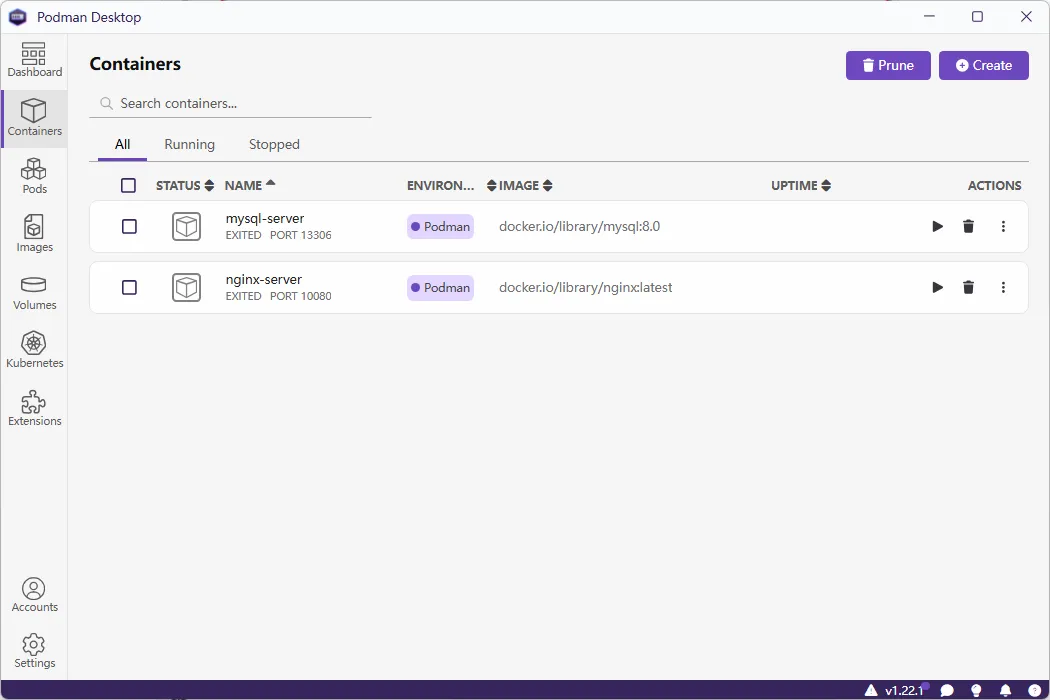Screen dimensions: 1050x700
Task: Open the Pods section in sidebar
Action: [x=35, y=176]
